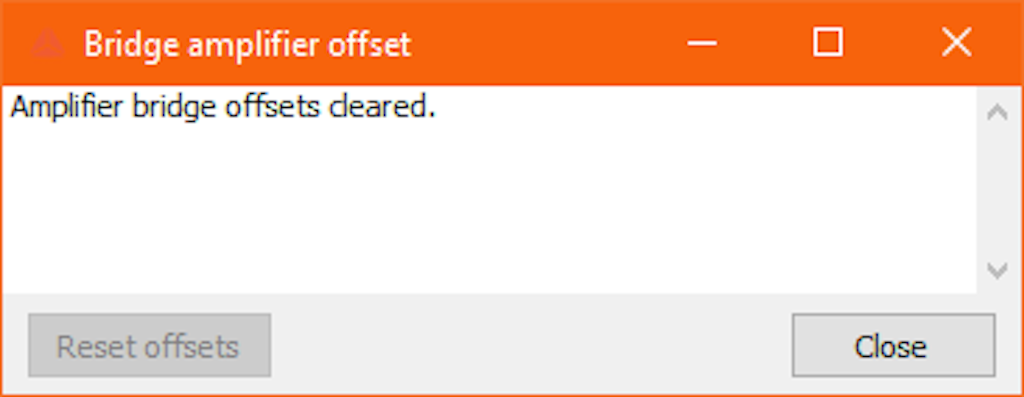The height and width of the screenshot is (397, 1024).
Task: Click the gray area between the two buttons
Action: (x=532, y=345)
